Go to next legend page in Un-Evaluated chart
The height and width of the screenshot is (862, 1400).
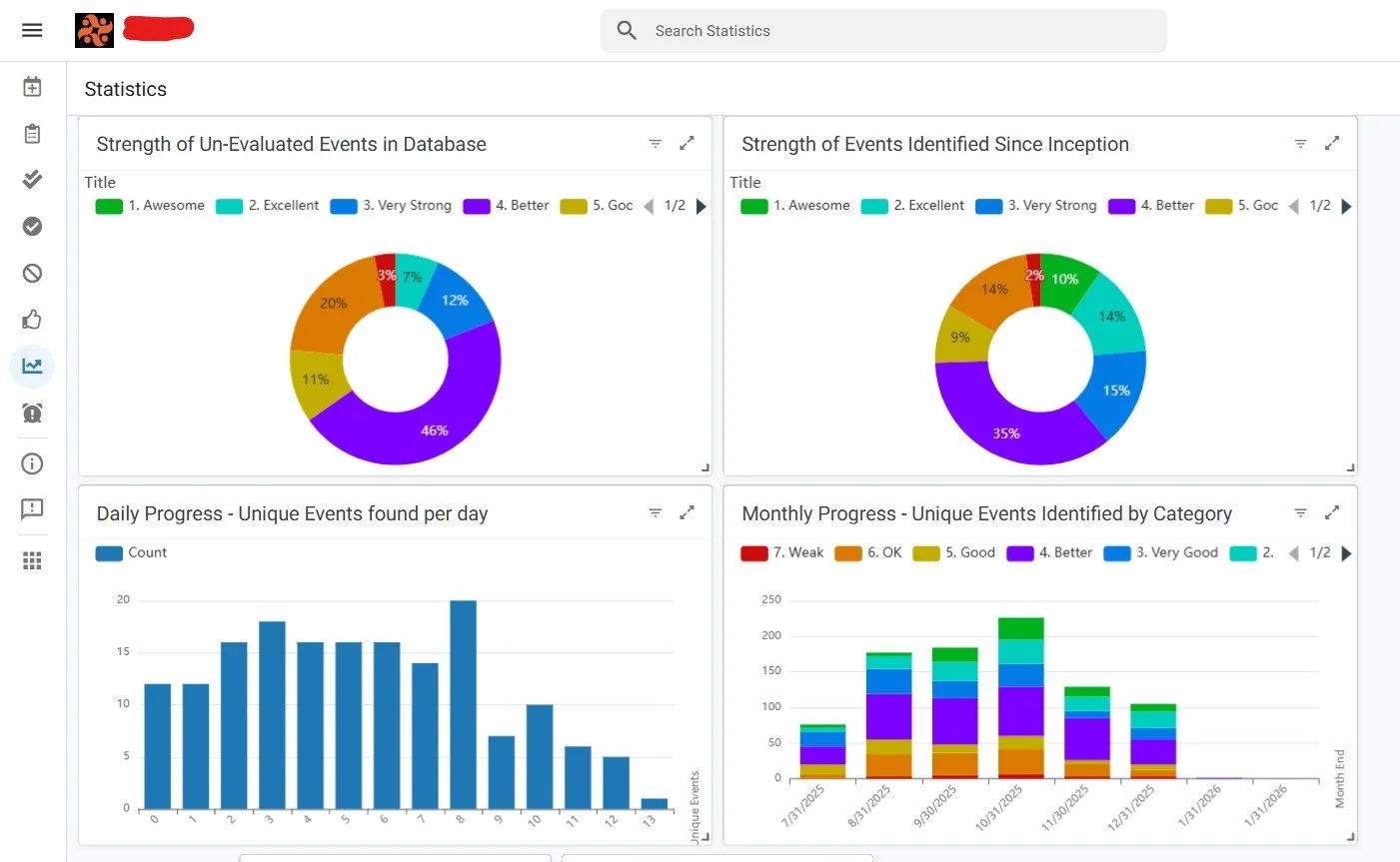coord(700,207)
